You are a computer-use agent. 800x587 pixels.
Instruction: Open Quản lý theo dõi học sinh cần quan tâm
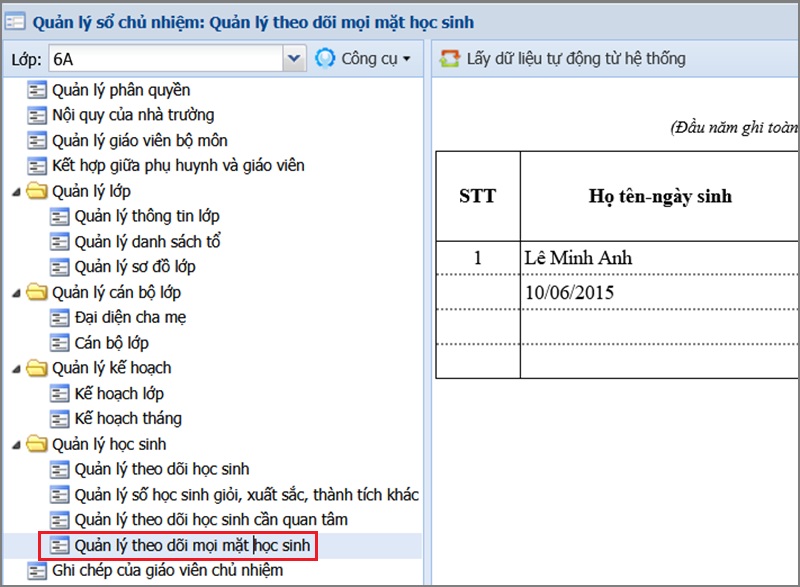[211, 520]
